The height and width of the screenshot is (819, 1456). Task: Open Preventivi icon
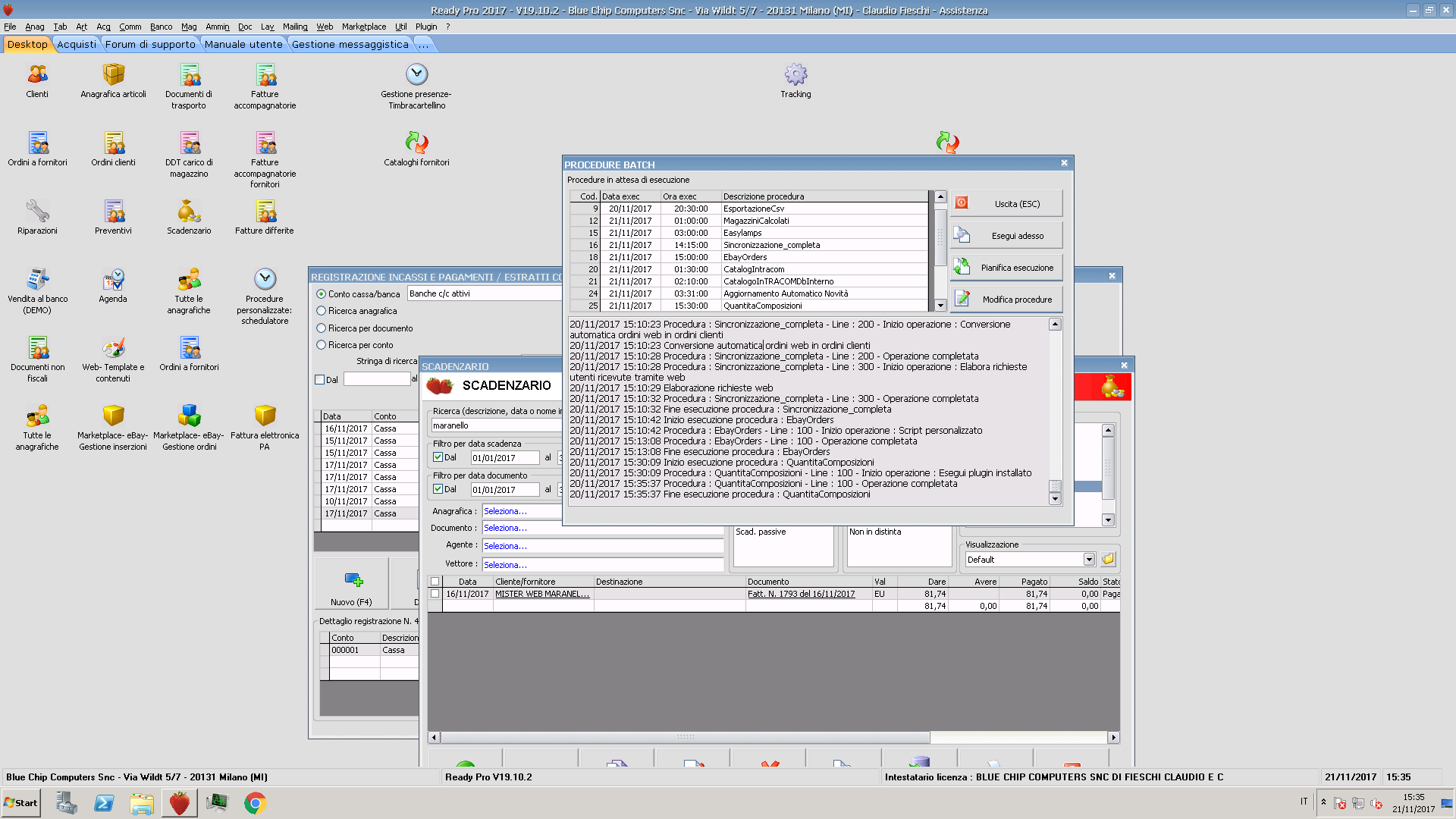[113, 211]
